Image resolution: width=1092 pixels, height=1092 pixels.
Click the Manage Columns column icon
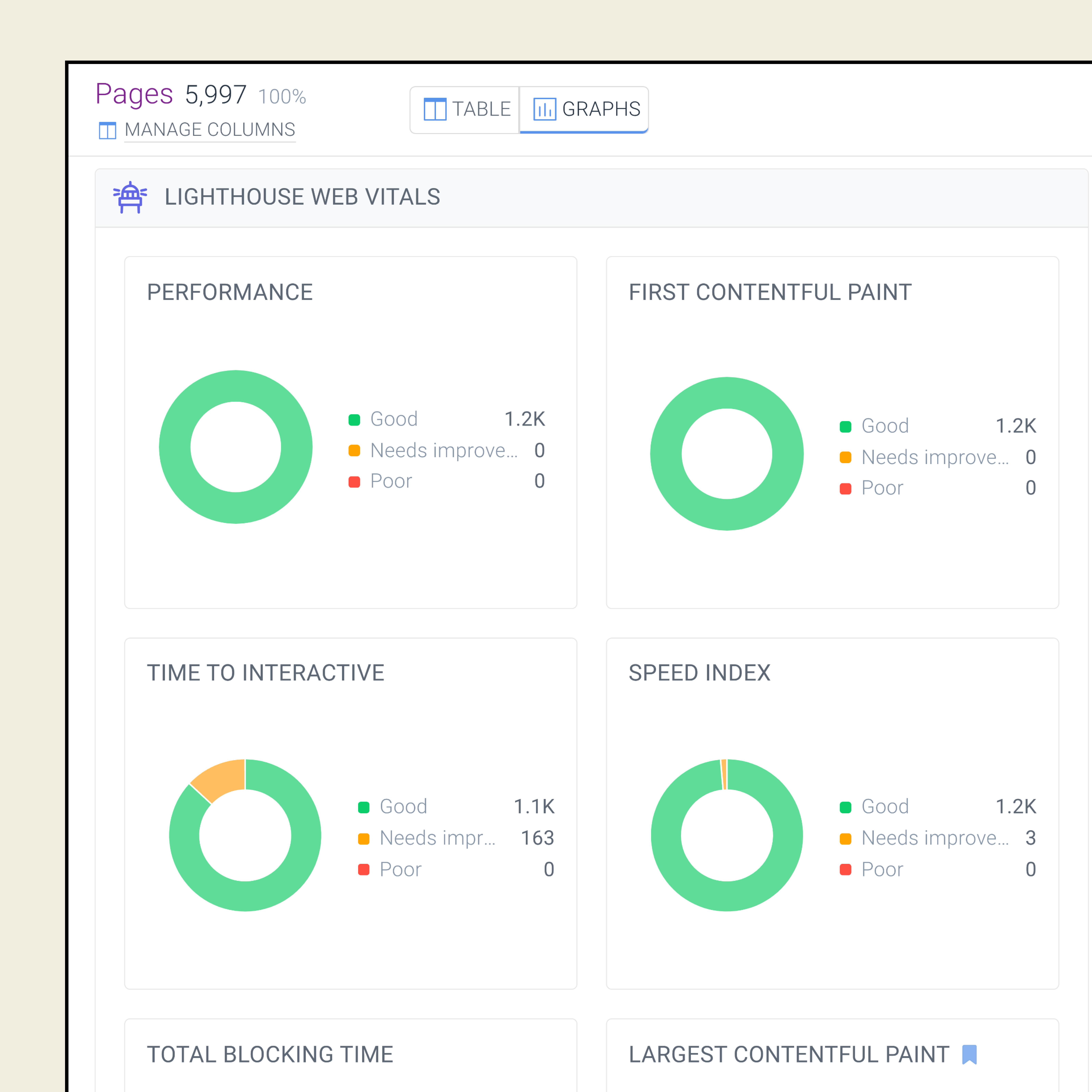pyautogui.click(x=107, y=131)
